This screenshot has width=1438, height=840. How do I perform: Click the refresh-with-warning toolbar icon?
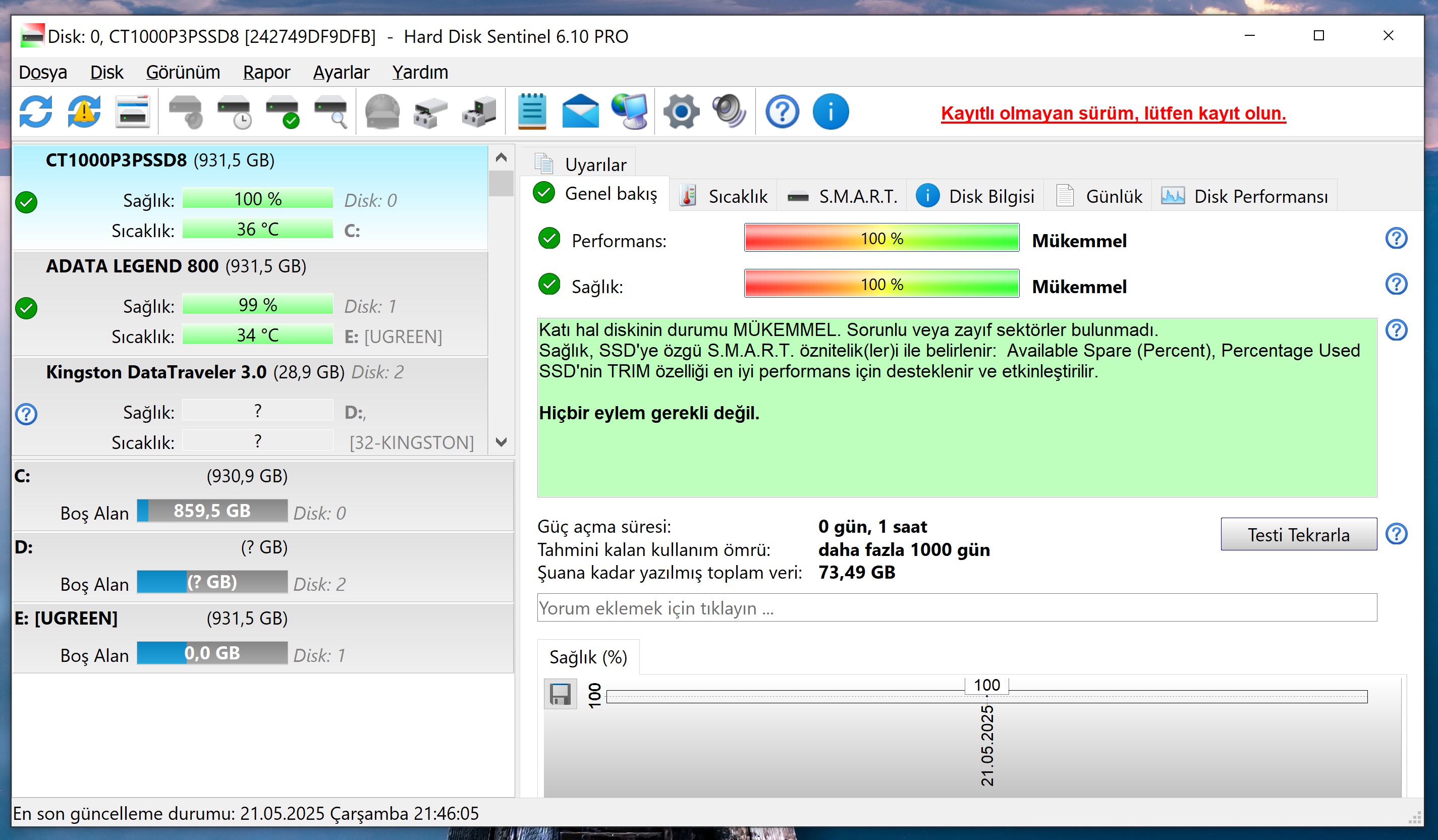coord(84,111)
